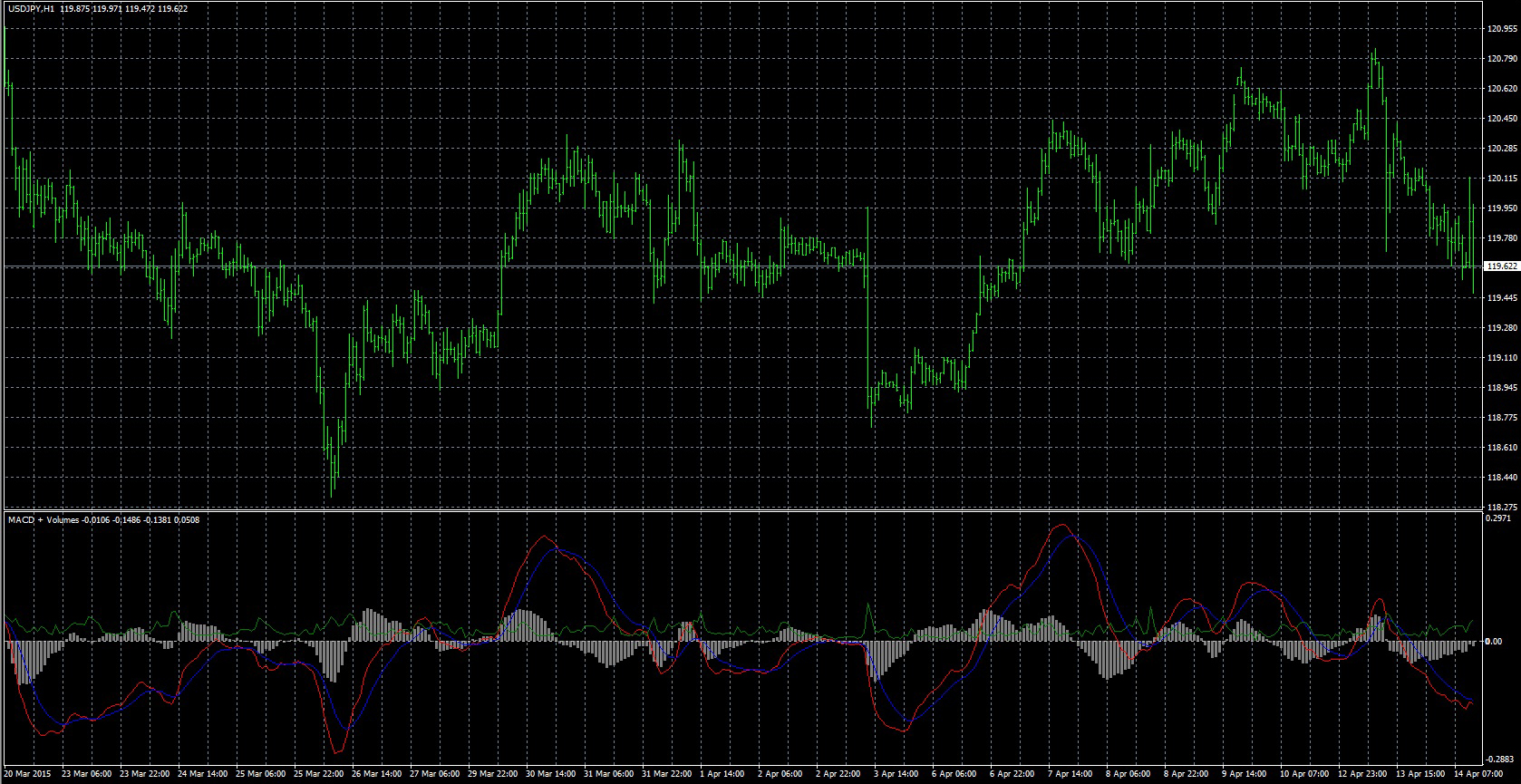The width and height of the screenshot is (1521, 784).
Task: Click the indicator scale value -0.2883
Action: pos(1501,759)
